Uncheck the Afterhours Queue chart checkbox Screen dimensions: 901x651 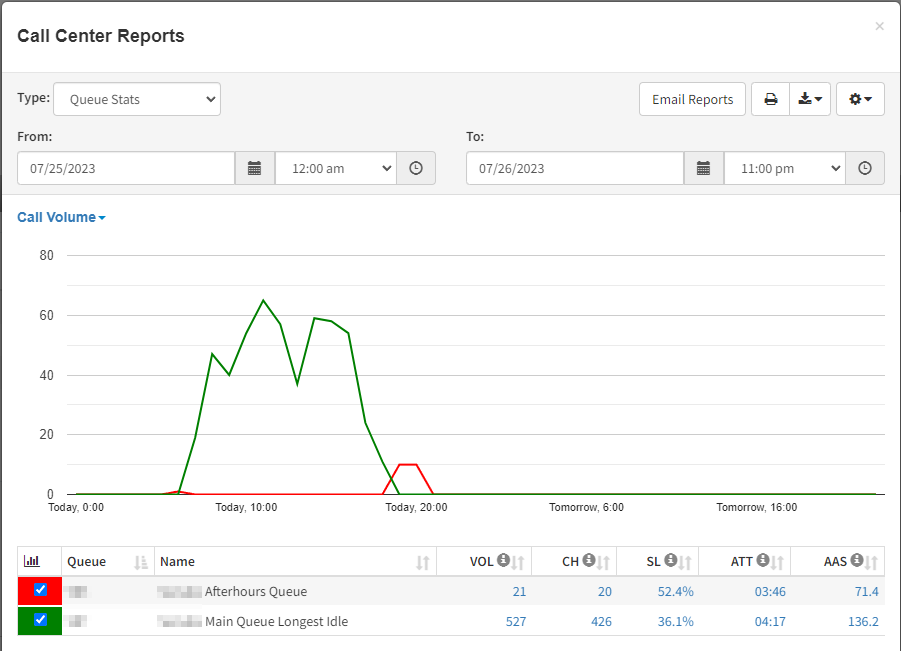pyautogui.click(x=40, y=590)
